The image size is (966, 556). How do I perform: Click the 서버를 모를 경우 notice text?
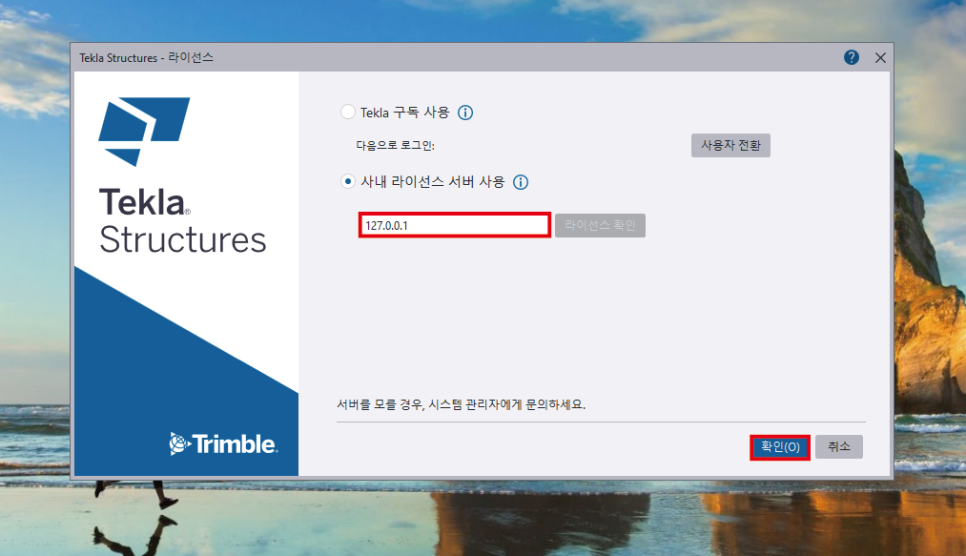tap(461, 404)
